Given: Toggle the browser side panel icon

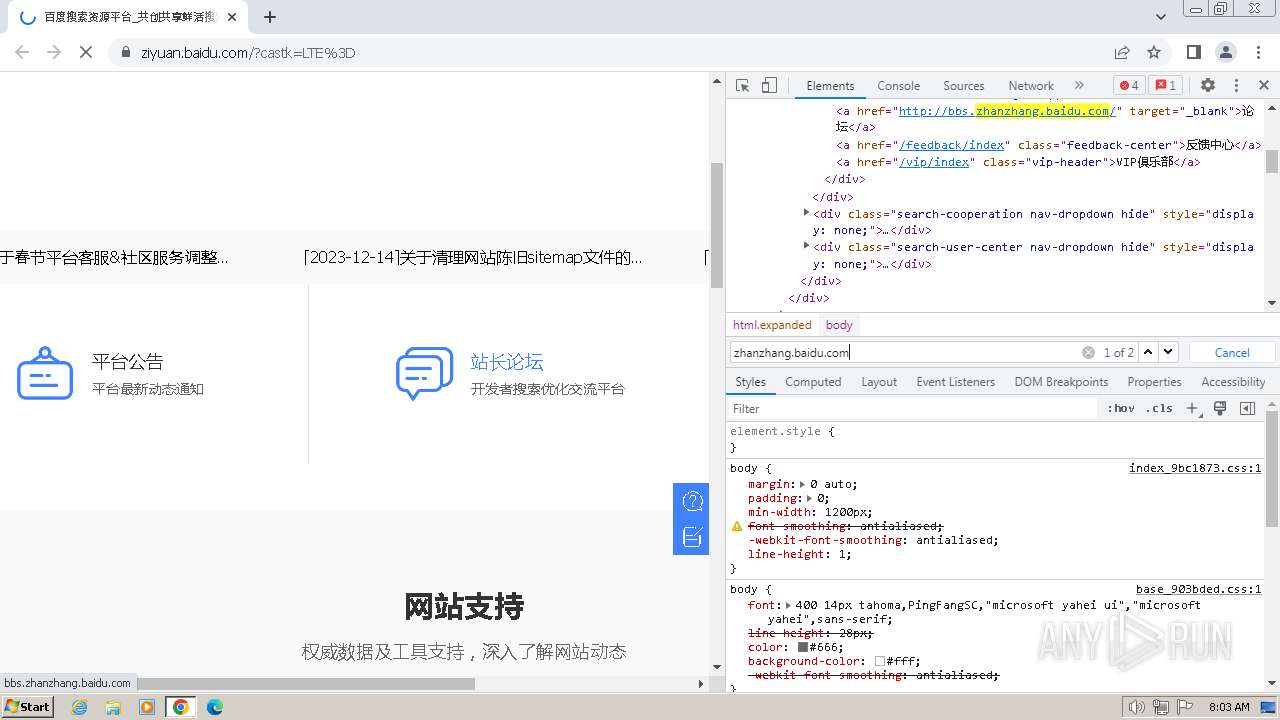Looking at the screenshot, I should pyautogui.click(x=1194, y=52).
